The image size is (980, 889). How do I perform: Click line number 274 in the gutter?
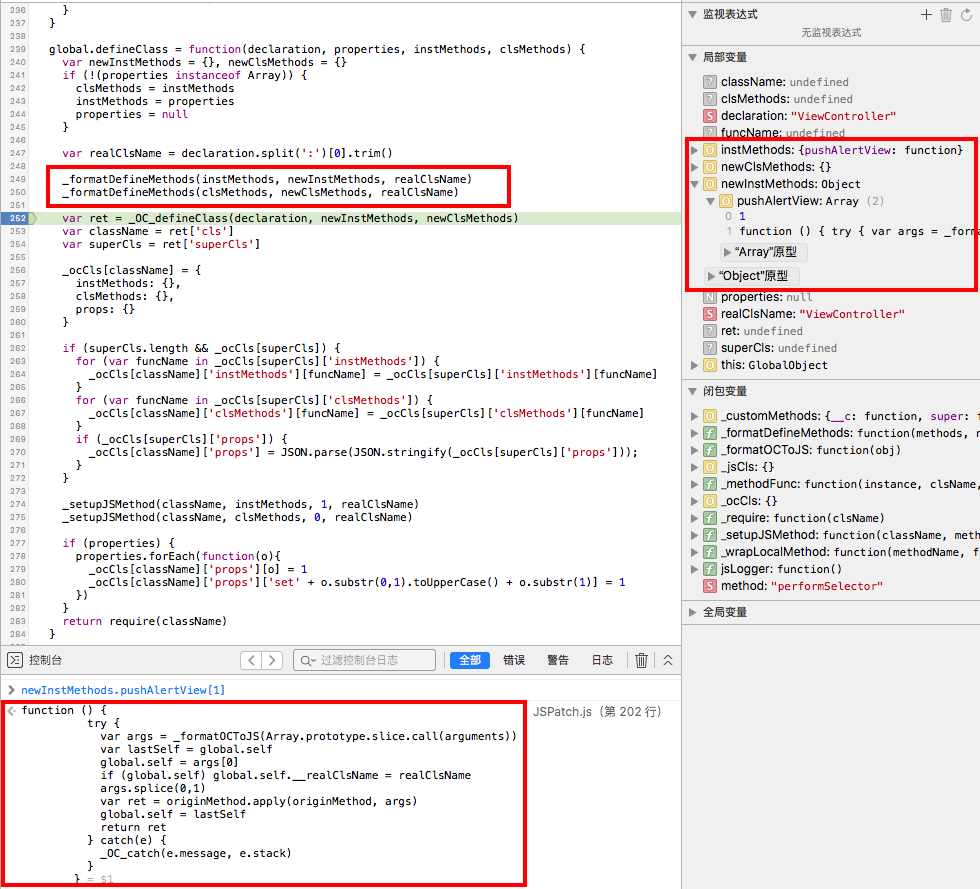[x=18, y=505]
